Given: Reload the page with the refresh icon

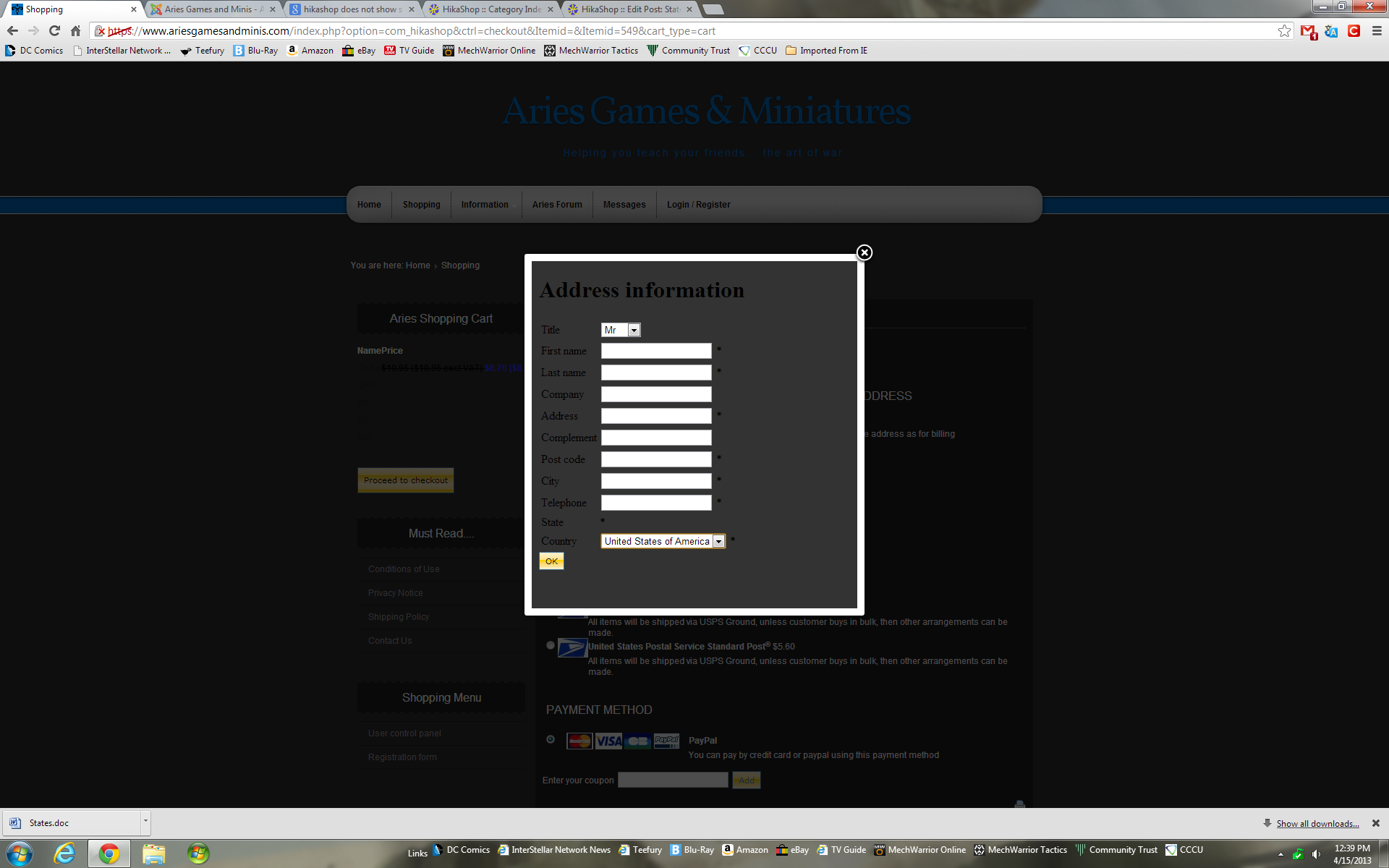Looking at the screenshot, I should [54, 30].
